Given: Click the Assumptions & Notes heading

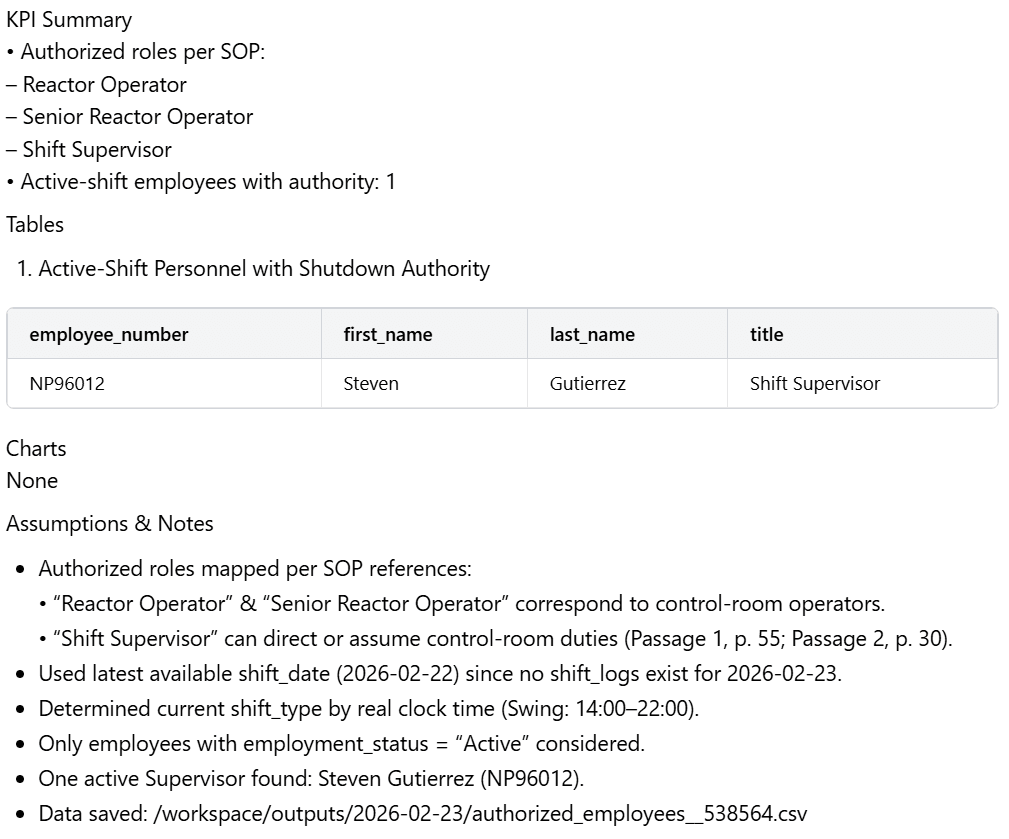Looking at the screenshot, I should pyautogui.click(x=110, y=524).
